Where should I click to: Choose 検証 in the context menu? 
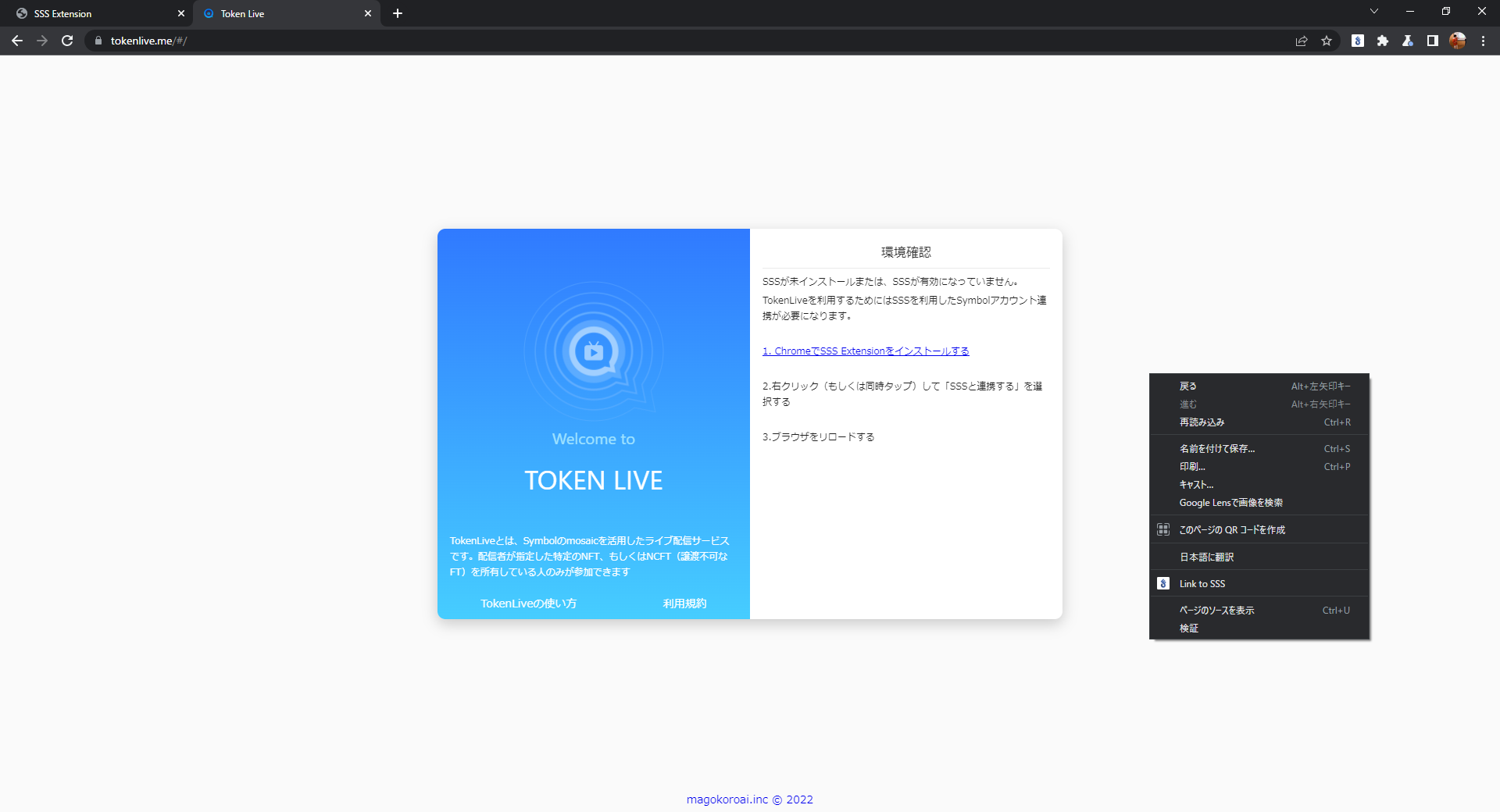point(1259,629)
